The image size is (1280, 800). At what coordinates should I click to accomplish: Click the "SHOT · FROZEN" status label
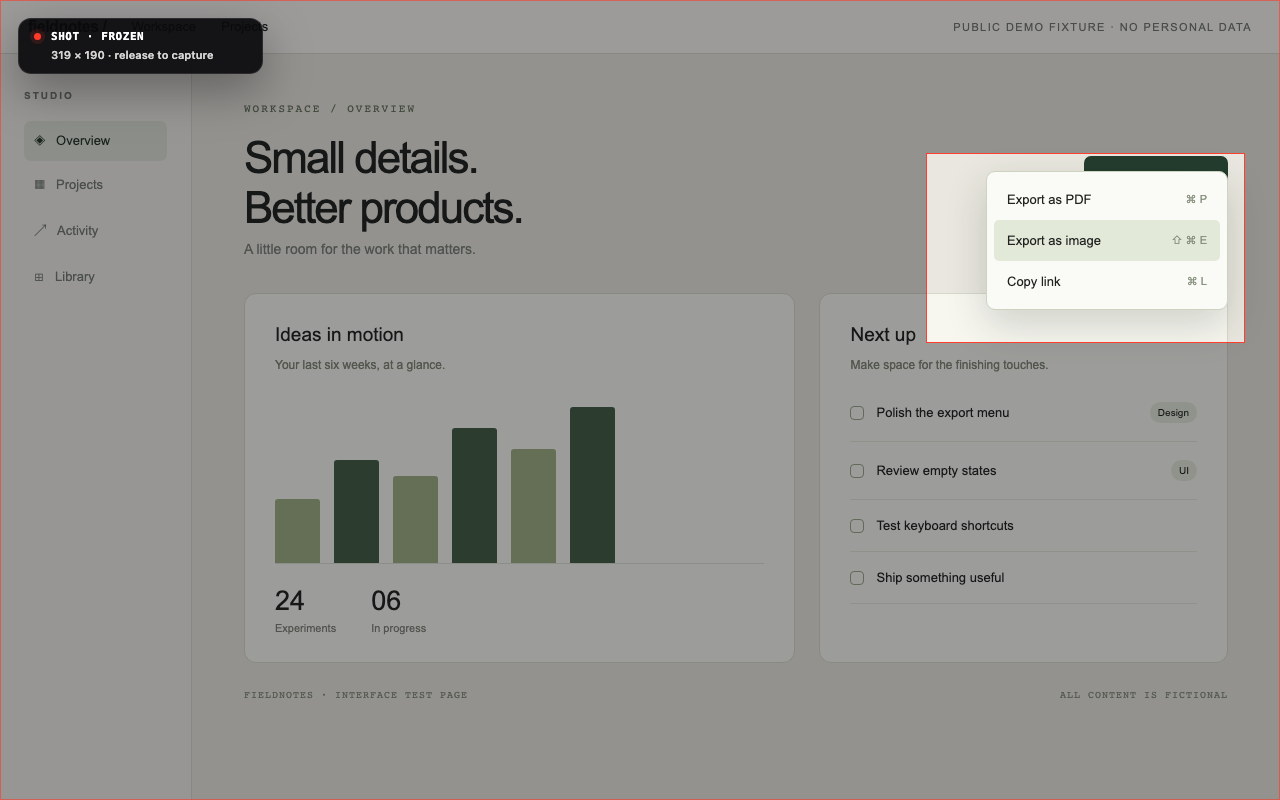click(97, 36)
